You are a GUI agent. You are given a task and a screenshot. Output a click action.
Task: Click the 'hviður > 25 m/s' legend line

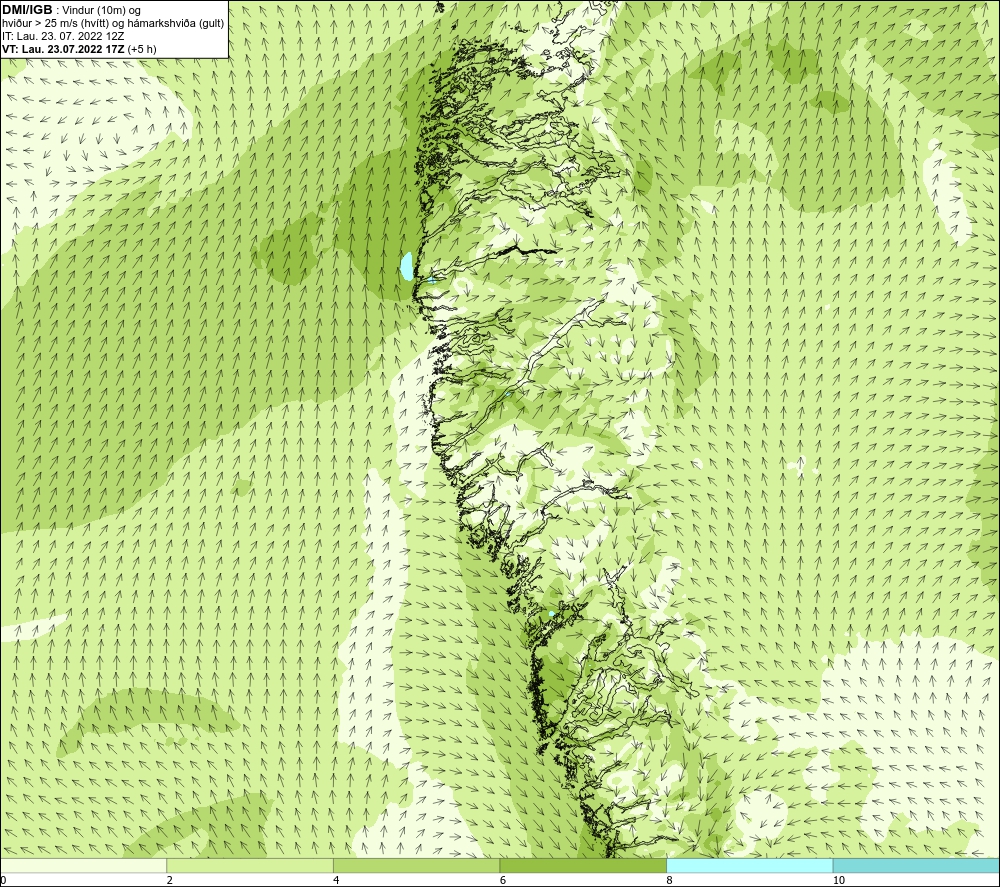coord(114,24)
